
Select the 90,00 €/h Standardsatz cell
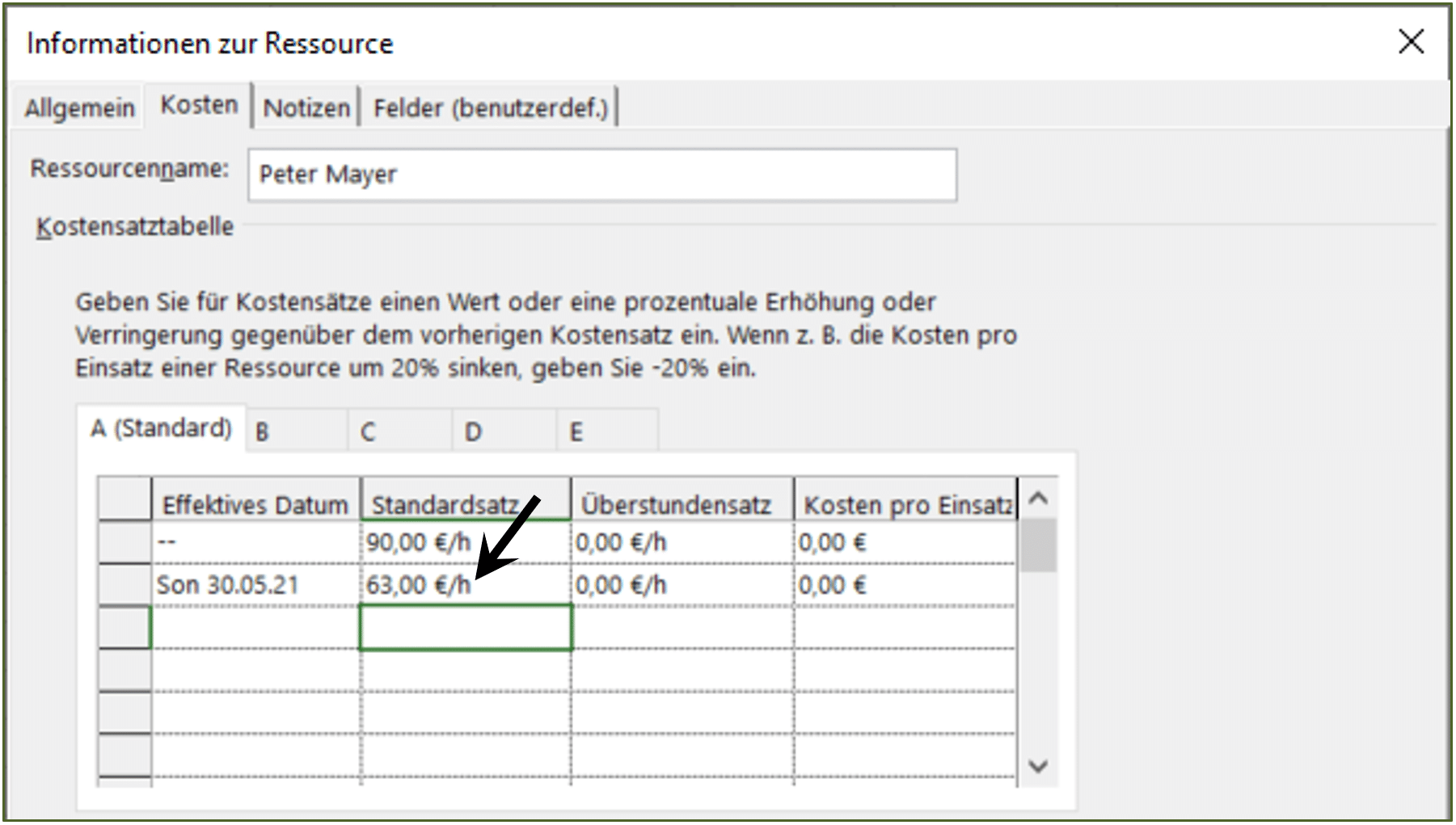466,542
